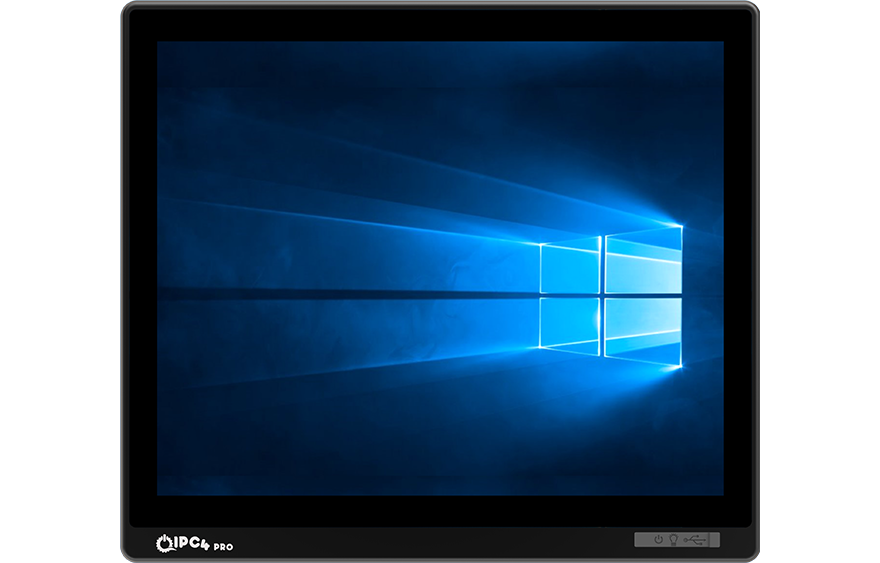Click the Windows logo on the wallpaper

(x=611, y=296)
